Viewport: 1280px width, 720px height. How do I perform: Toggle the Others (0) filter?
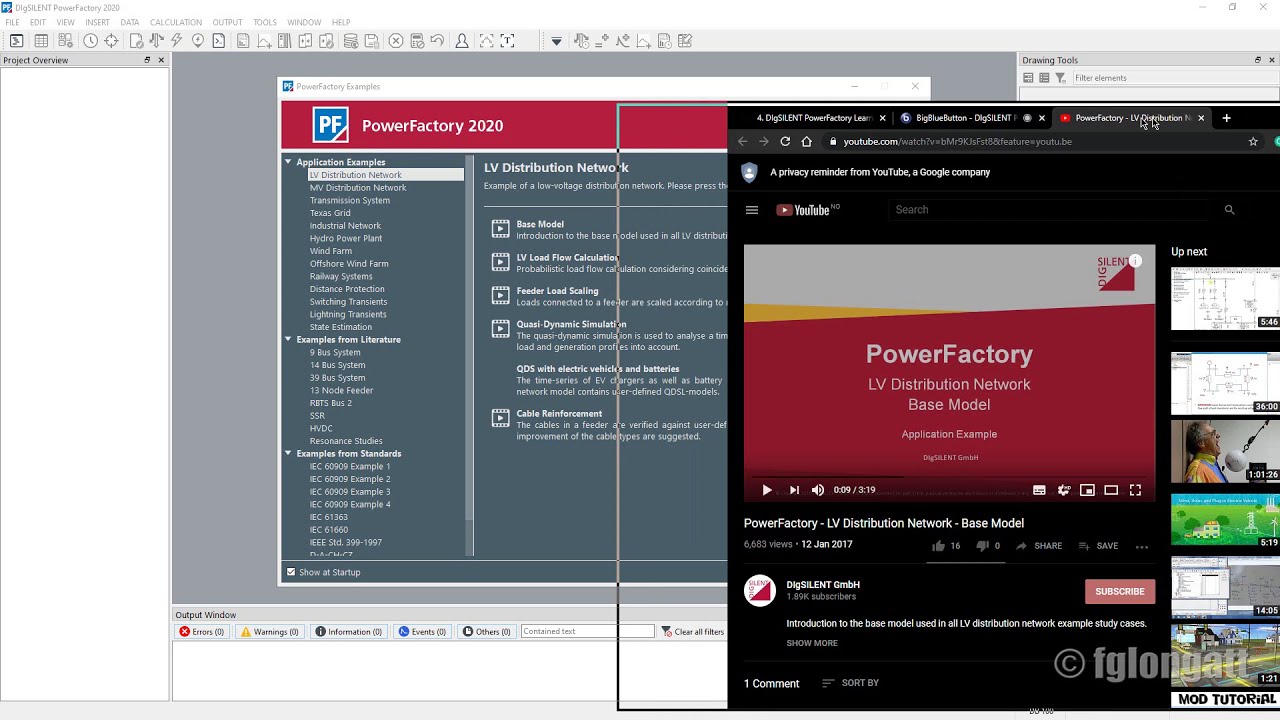(x=486, y=632)
